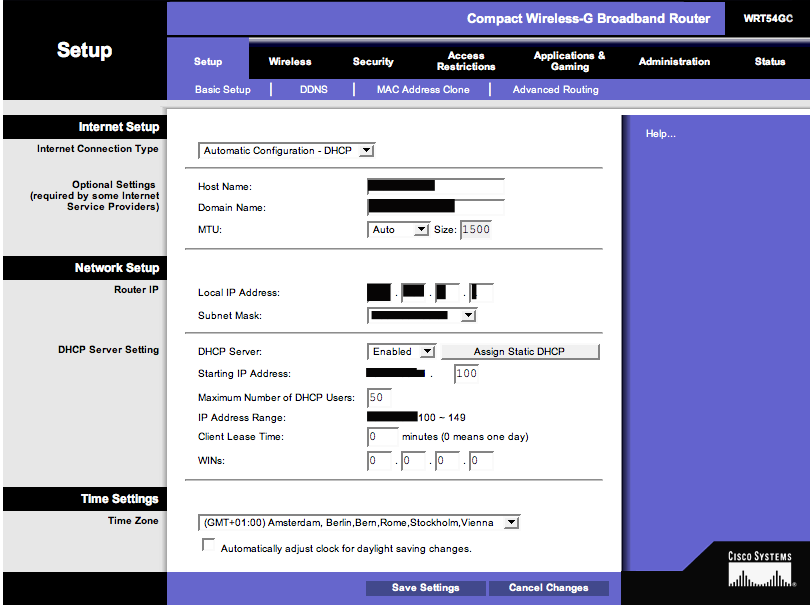
Task: Click the 'minutes (0 means one day)' text
Action: (x=465, y=437)
